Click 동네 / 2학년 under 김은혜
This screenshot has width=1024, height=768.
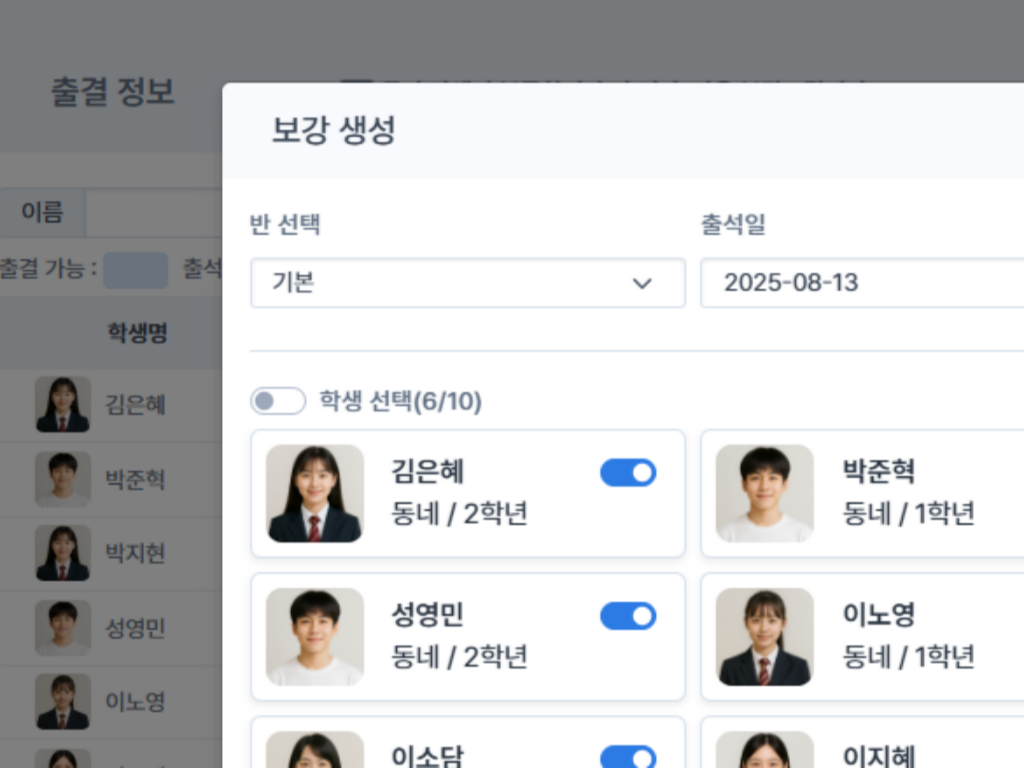(x=459, y=514)
